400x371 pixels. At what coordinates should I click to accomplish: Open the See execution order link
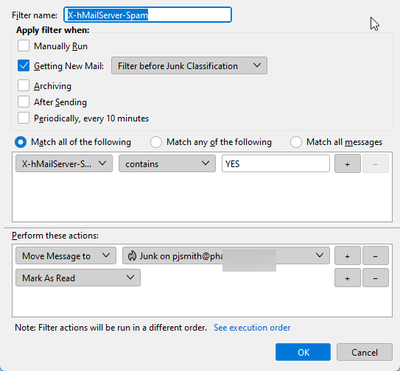252,328
